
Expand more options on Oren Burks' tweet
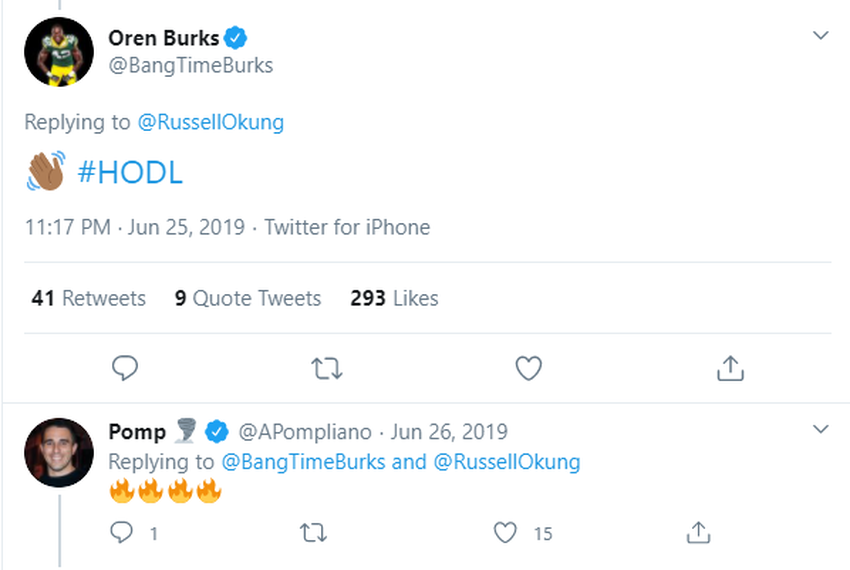(821, 36)
